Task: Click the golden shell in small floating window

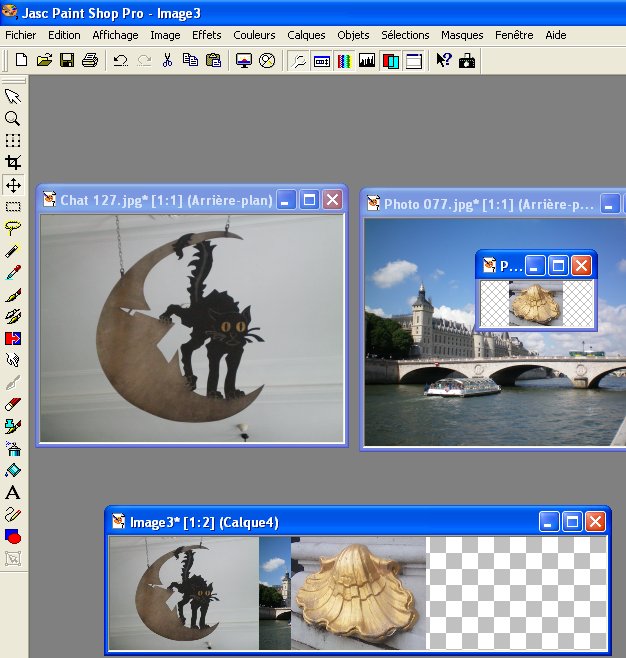Action: point(535,304)
